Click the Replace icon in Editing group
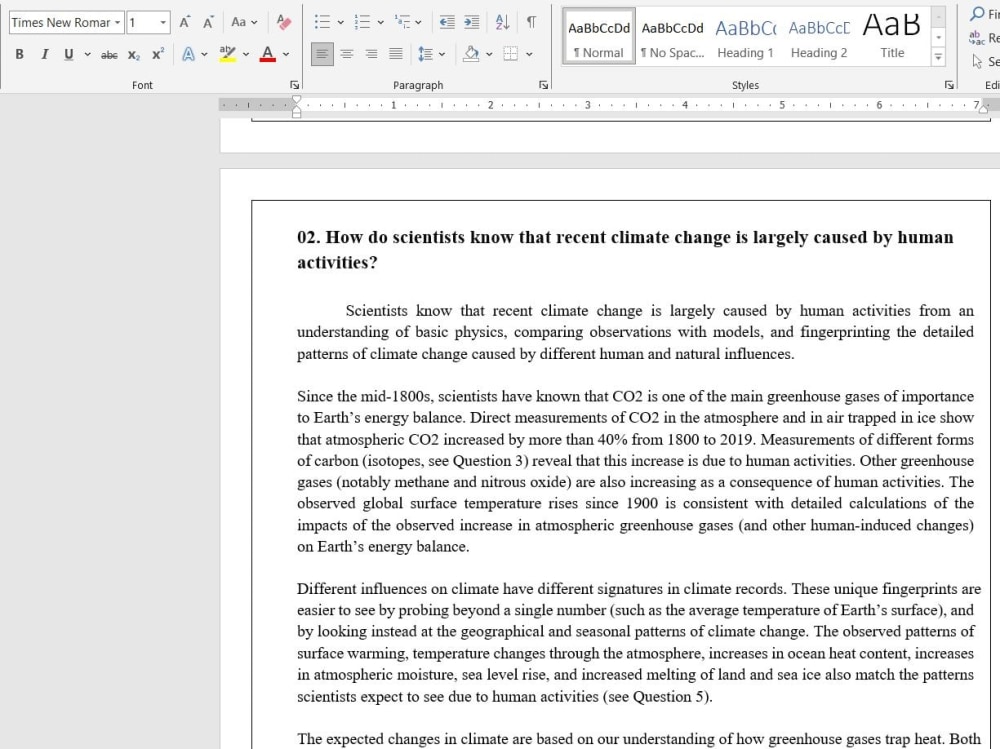The height and width of the screenshot is (749, 1000). pos(977,37)
